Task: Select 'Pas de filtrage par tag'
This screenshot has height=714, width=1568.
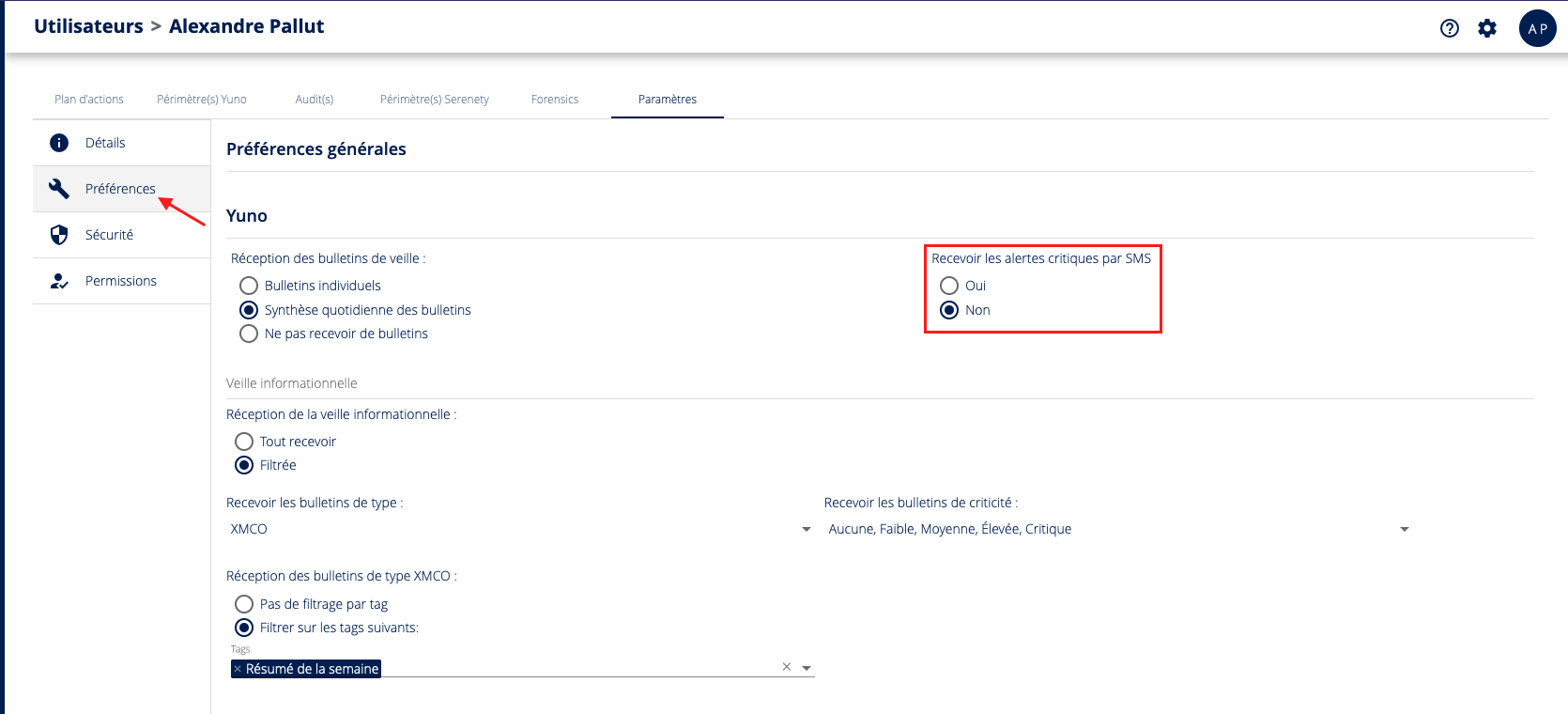Action: click(x=244, y=604)
